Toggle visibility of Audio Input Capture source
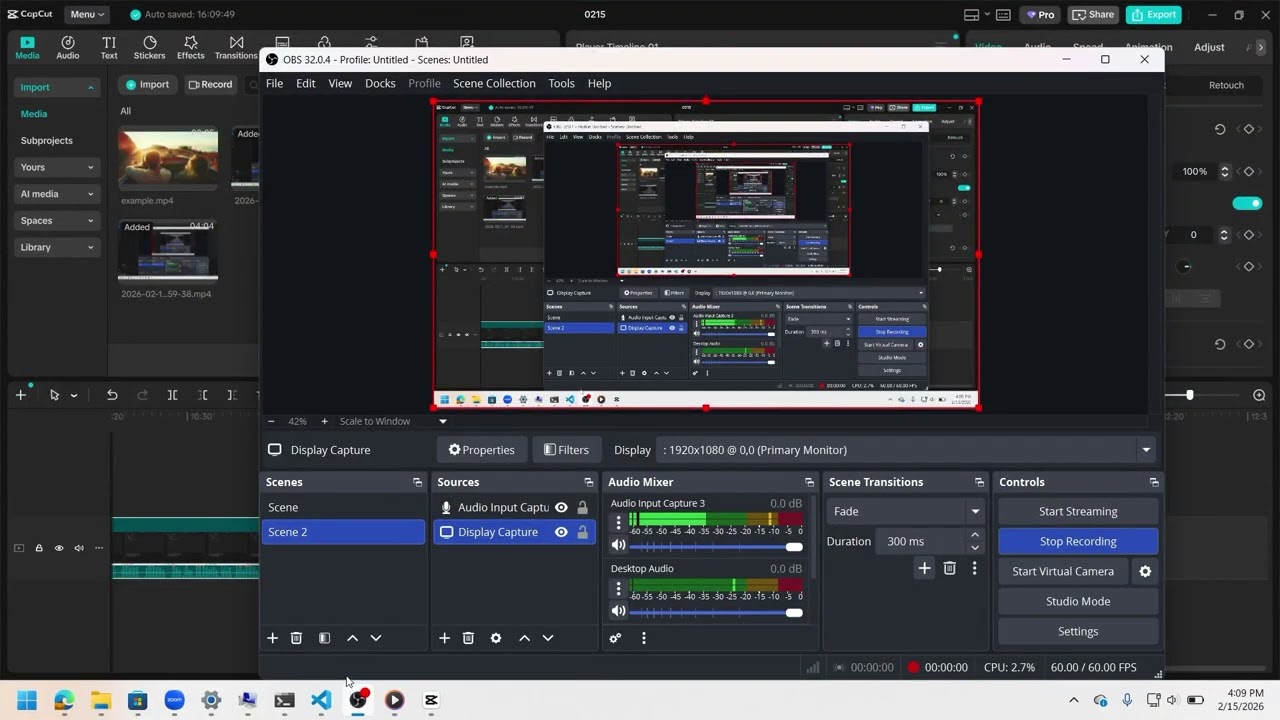This screenshot has height=720, width=1280. [561, 508]
